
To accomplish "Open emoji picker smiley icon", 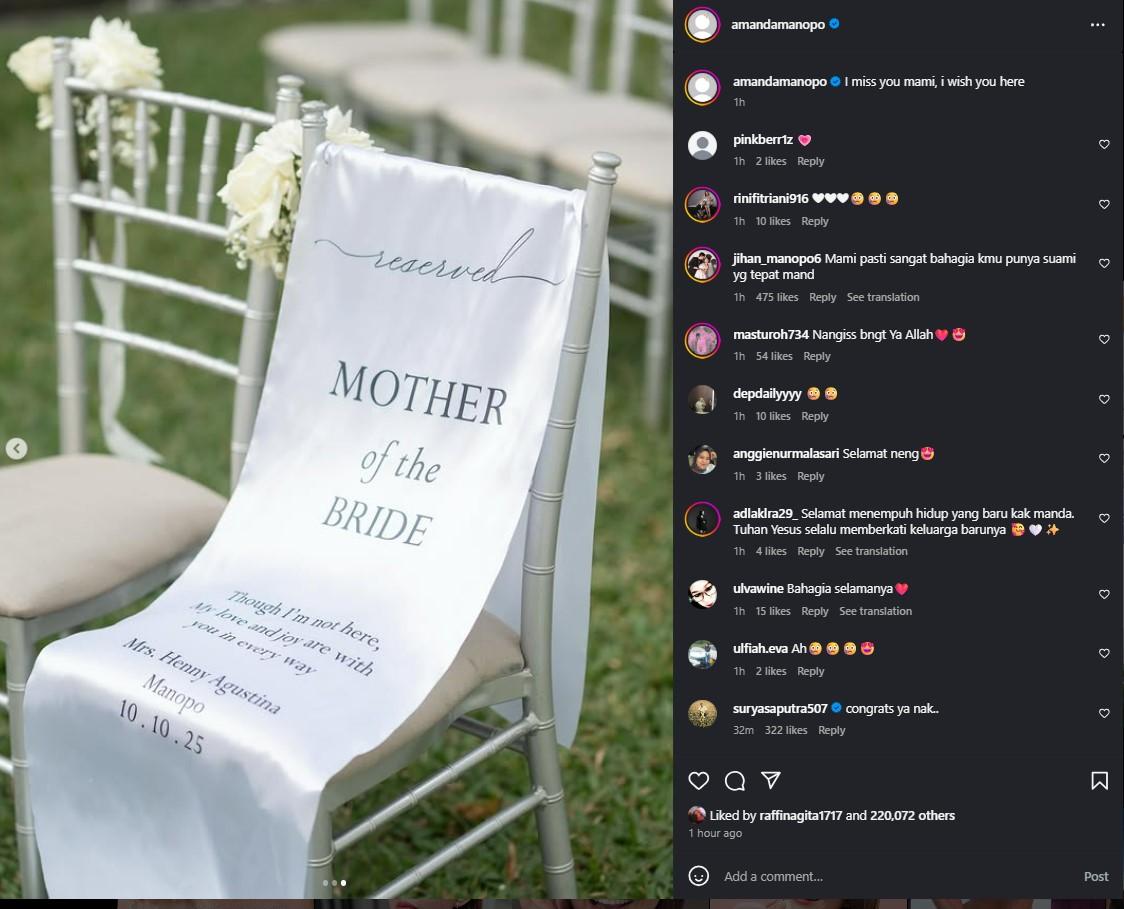I will pyautogui.click(x=698, y=876).
